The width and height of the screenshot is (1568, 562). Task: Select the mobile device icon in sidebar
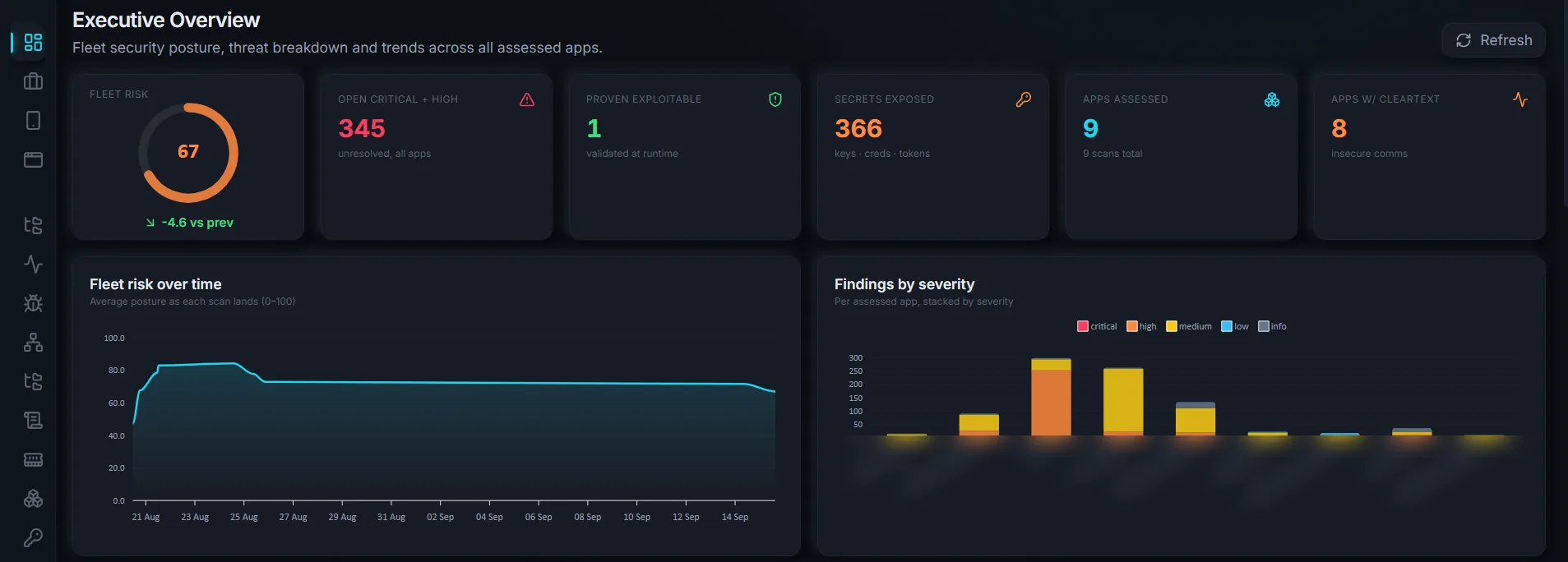(33, 121)
